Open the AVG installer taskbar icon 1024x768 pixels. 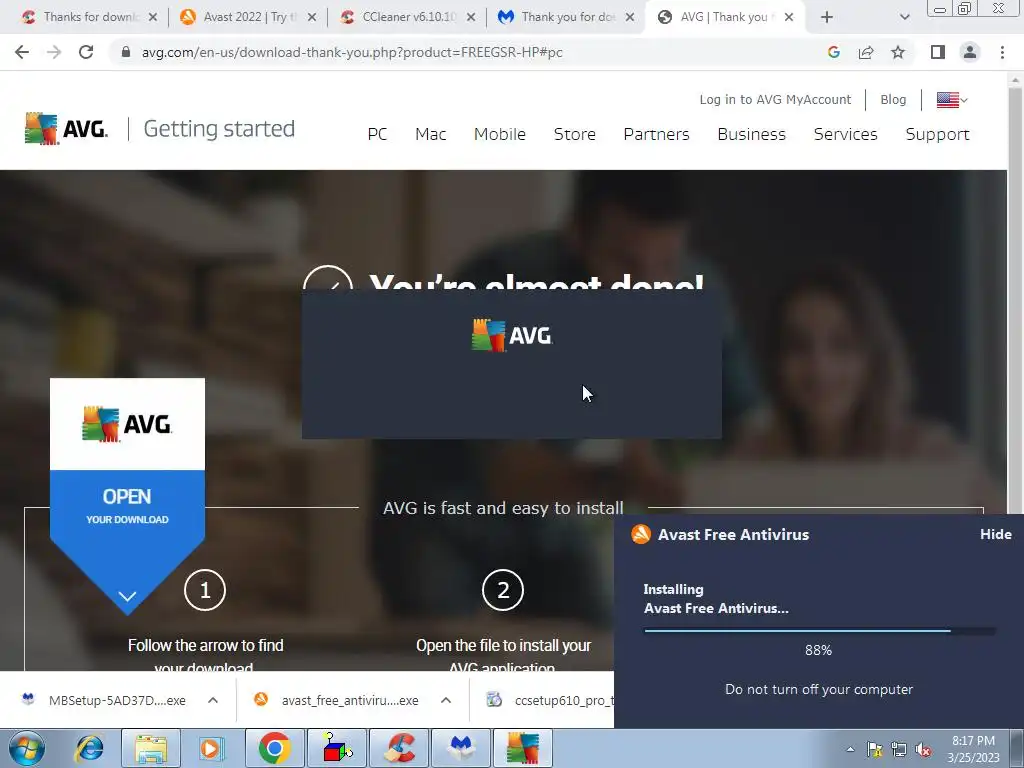pyautogui.click(x=523, y=748)
